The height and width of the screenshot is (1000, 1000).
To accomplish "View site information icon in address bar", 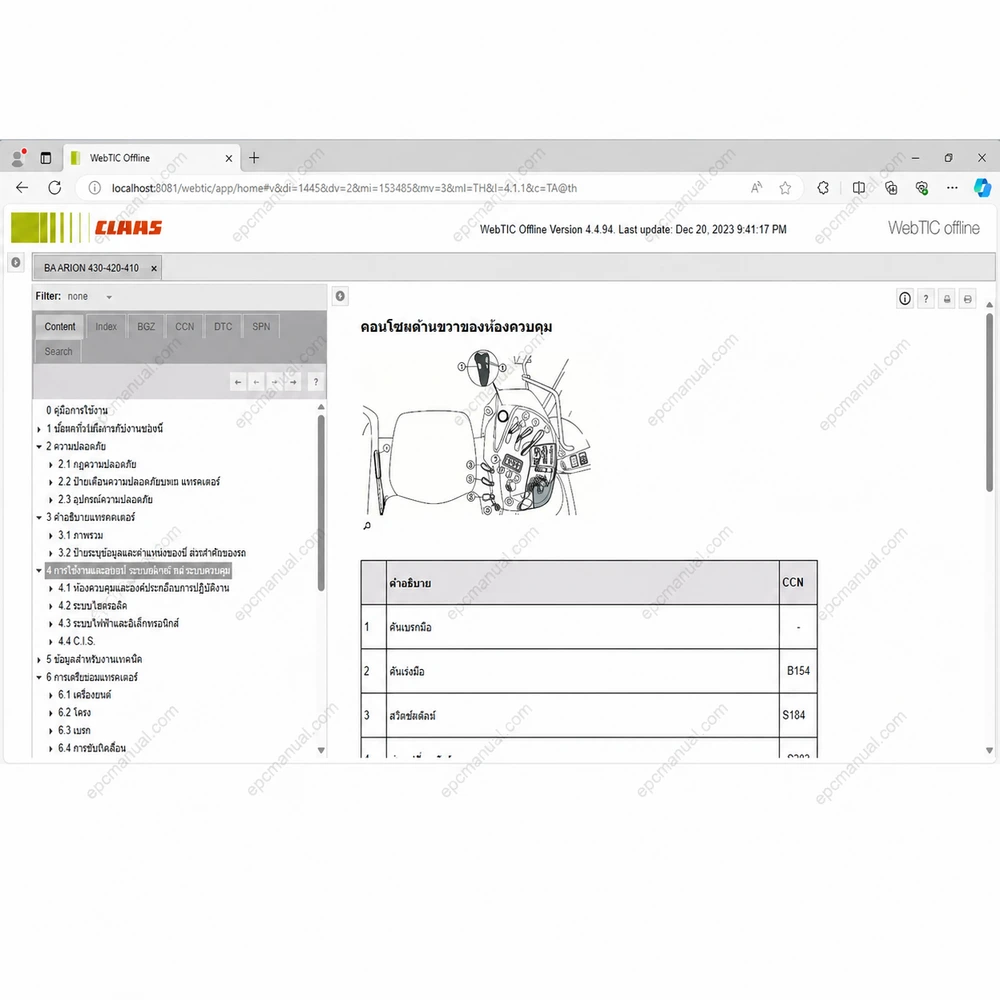I will click(94, 188).
